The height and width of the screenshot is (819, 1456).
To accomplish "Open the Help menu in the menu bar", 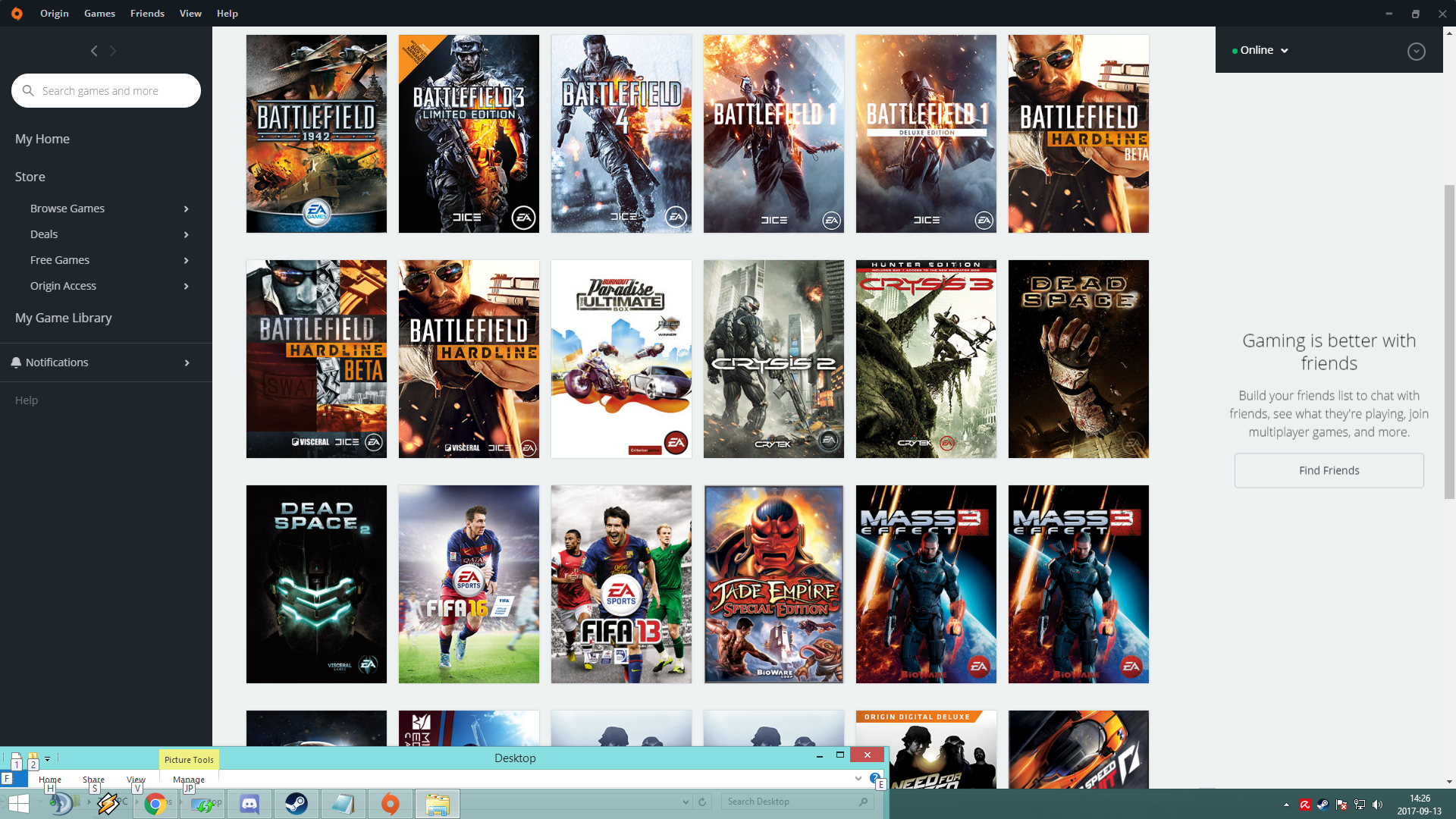I will (227, 13).
